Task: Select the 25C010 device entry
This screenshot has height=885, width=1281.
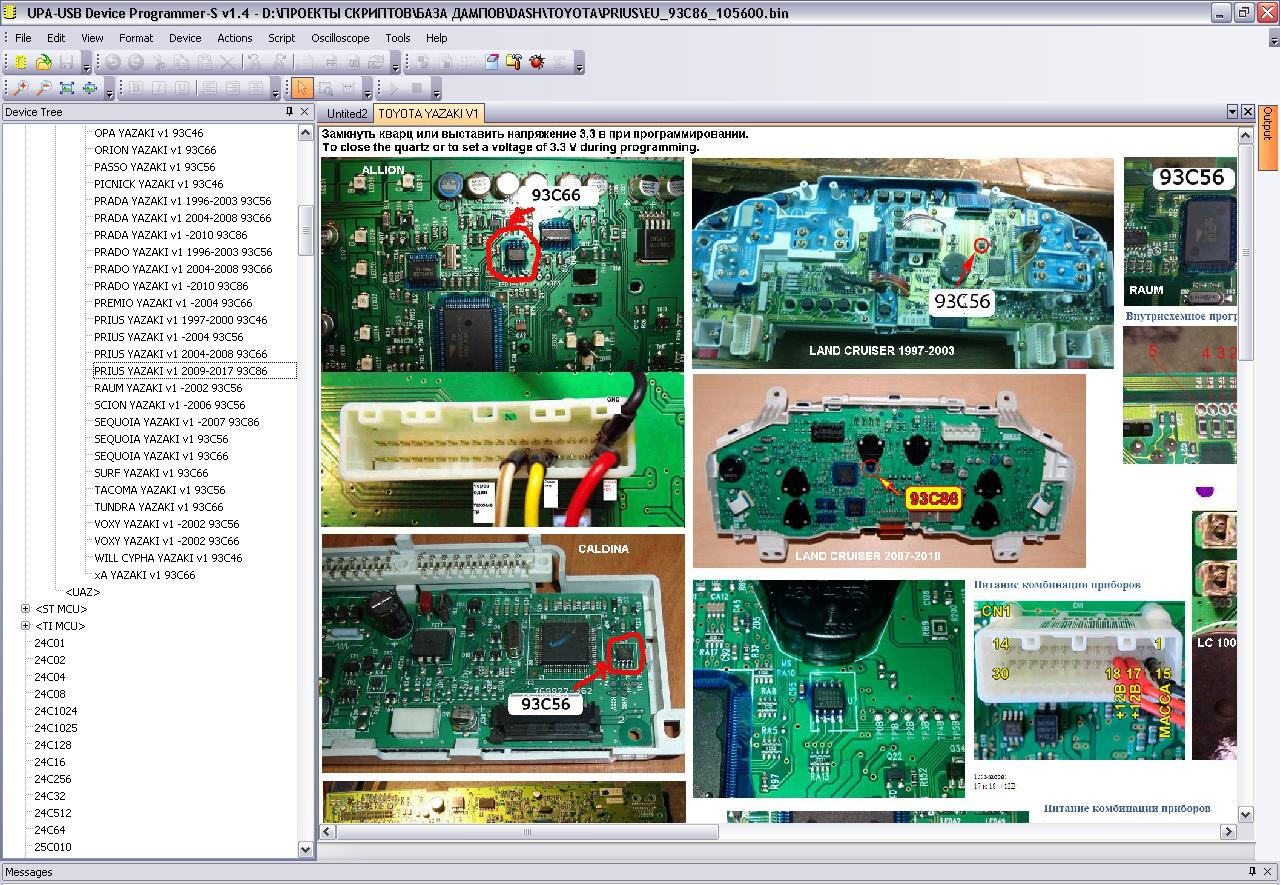Action: click(53, 847)
